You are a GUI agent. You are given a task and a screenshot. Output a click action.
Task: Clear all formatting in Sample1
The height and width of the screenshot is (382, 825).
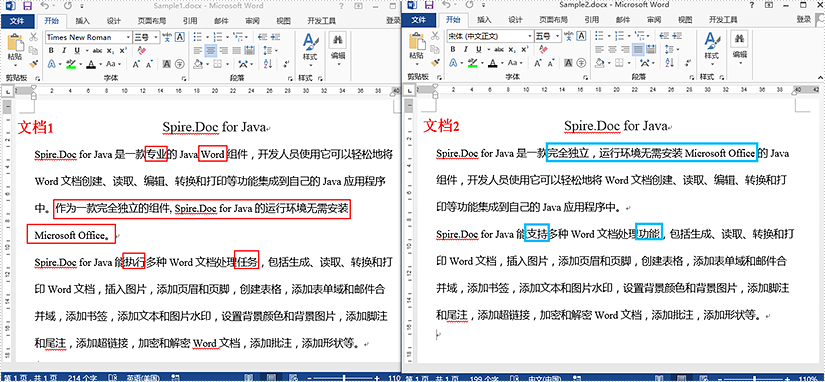tap(142, 51)
